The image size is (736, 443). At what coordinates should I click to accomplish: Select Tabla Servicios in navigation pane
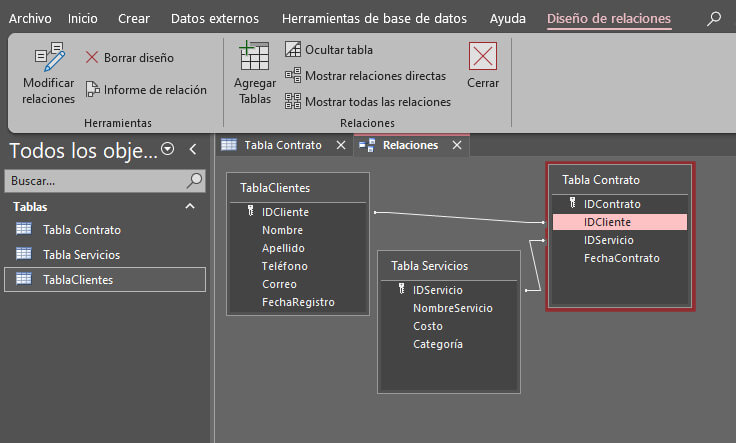coord(81,254)
